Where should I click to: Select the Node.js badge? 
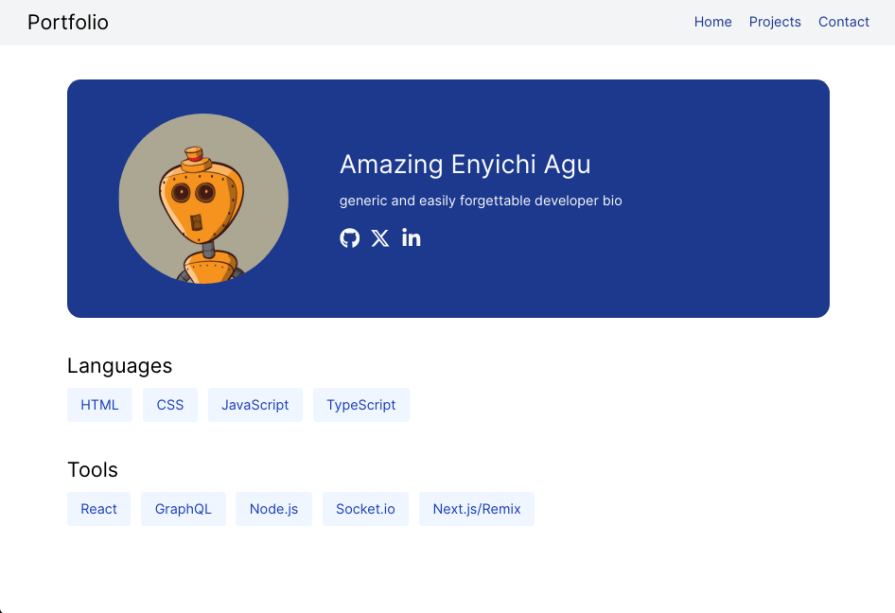point(273,508)
